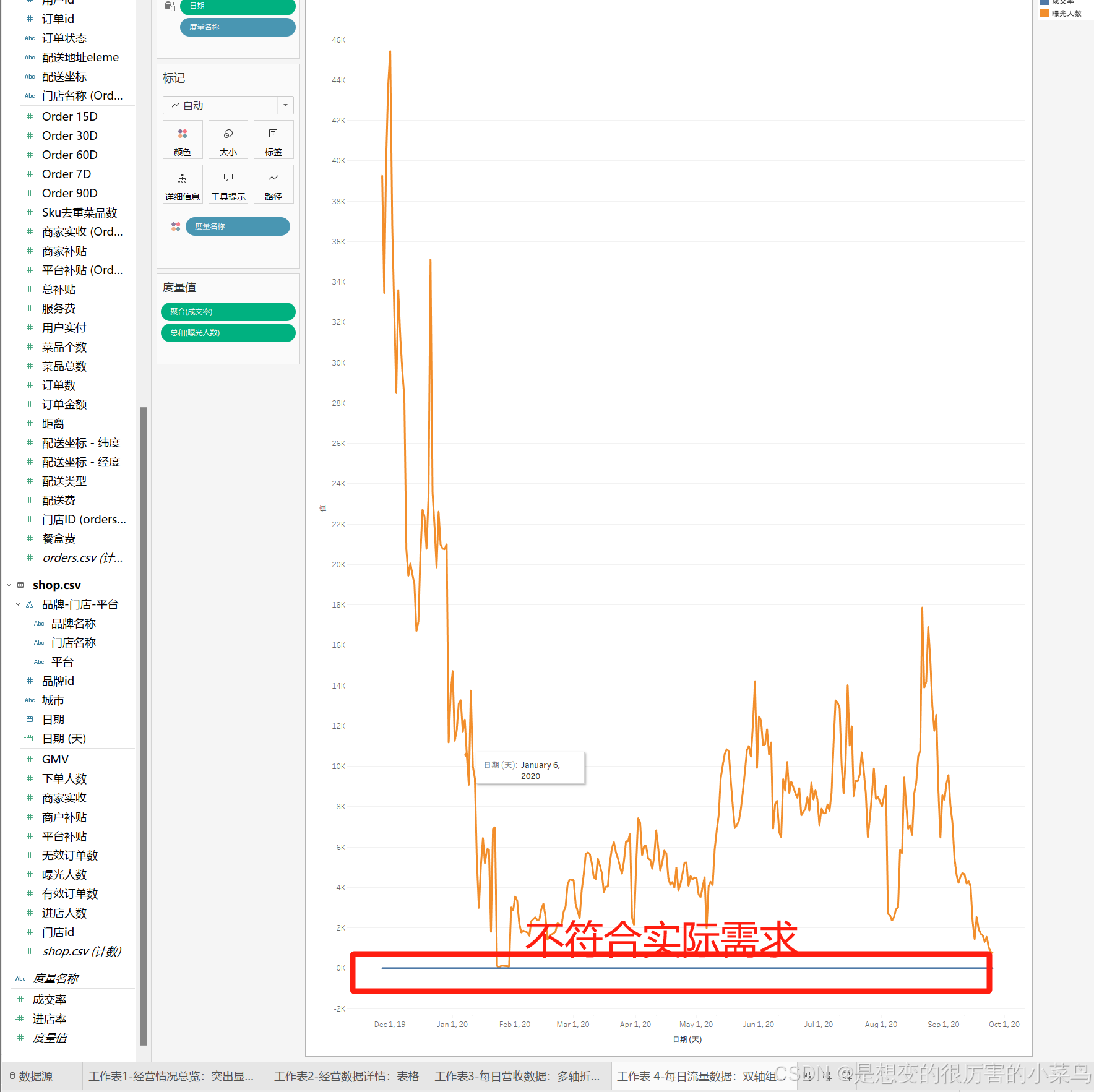Click the orange line's December peak
Screen dimensions: 1094x1092
click(390, 52)
